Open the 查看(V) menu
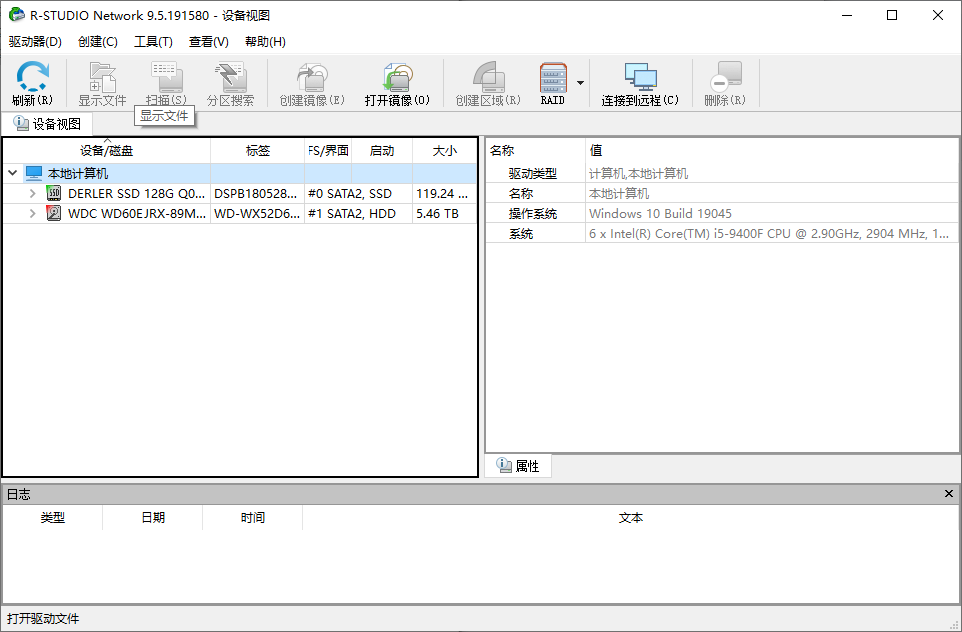The image size is (962, 632). pos(208,42)
